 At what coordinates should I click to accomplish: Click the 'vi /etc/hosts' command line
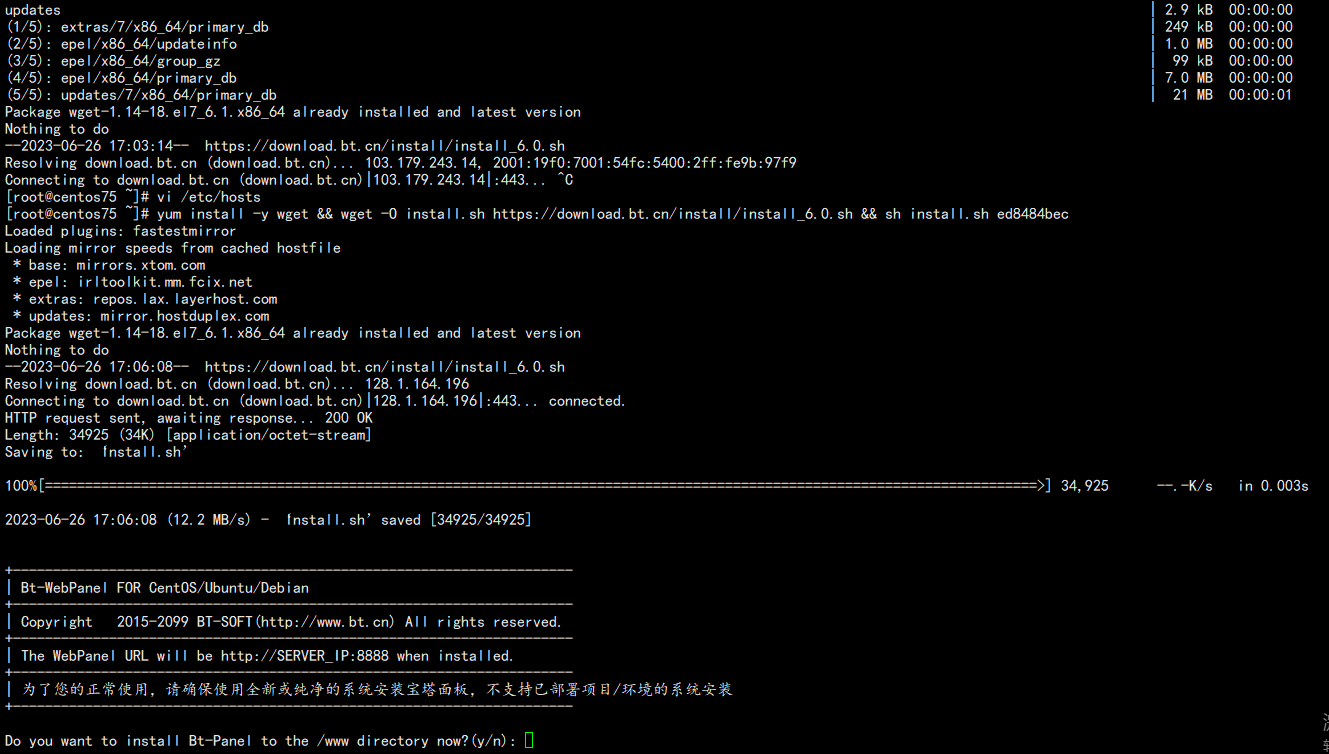coord(208,197)
